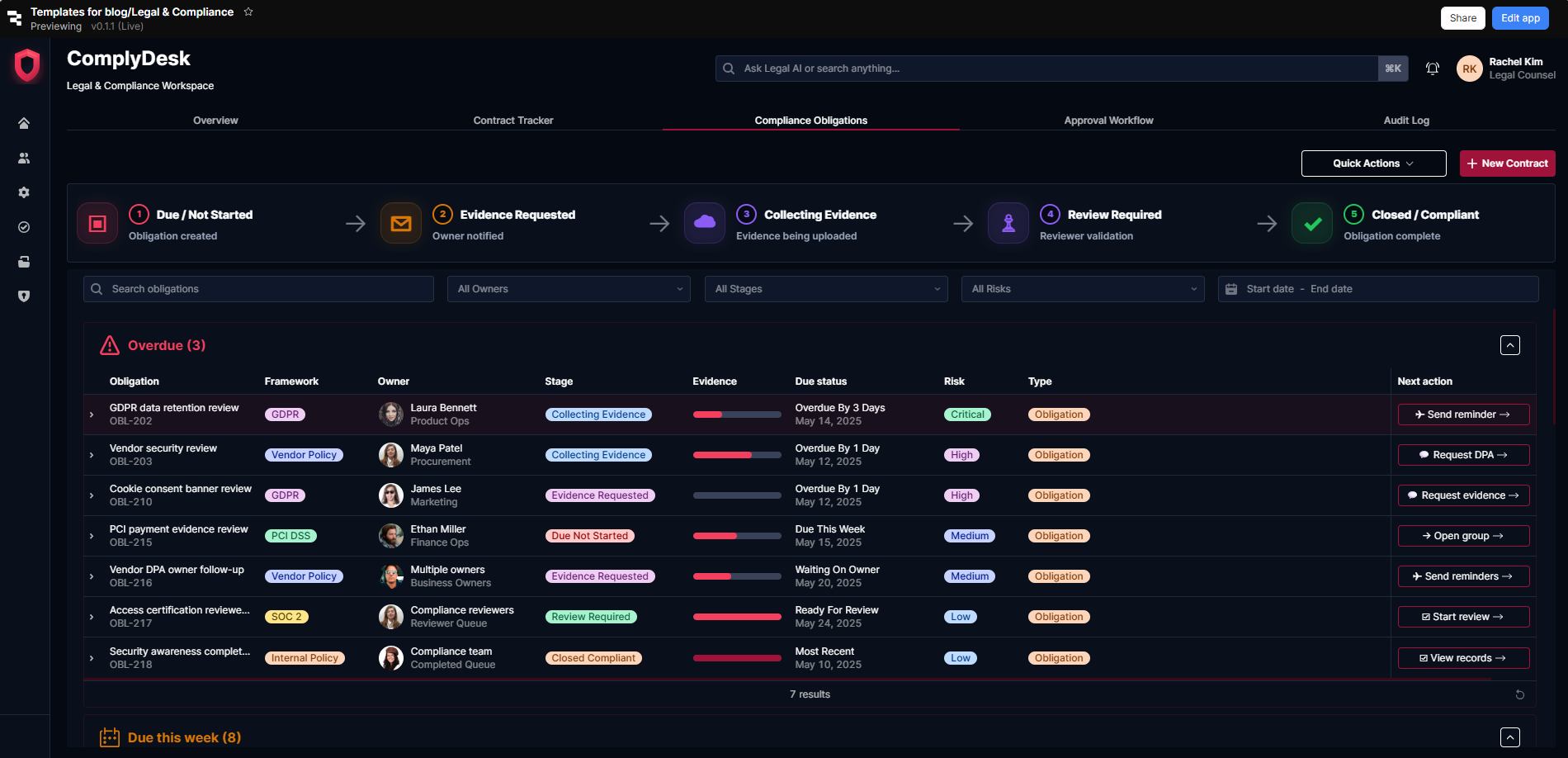Expand the Security awareness row OBL-218
Screen dimensions: 1568x758
pyautogui.click(x=92, y=658)
